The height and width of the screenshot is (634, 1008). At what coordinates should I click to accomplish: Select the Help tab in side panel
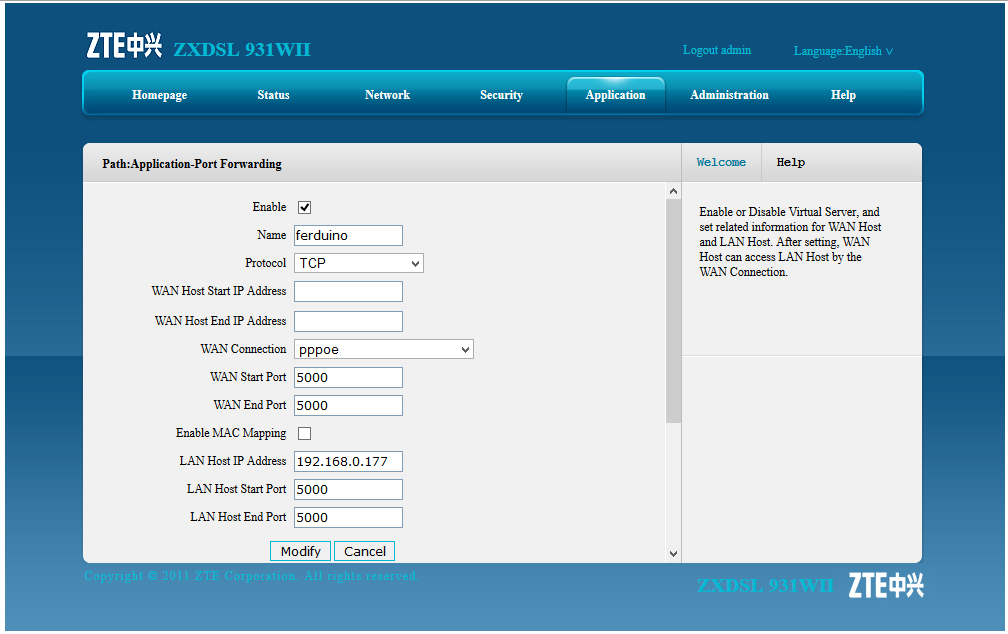tap(790, 162)
